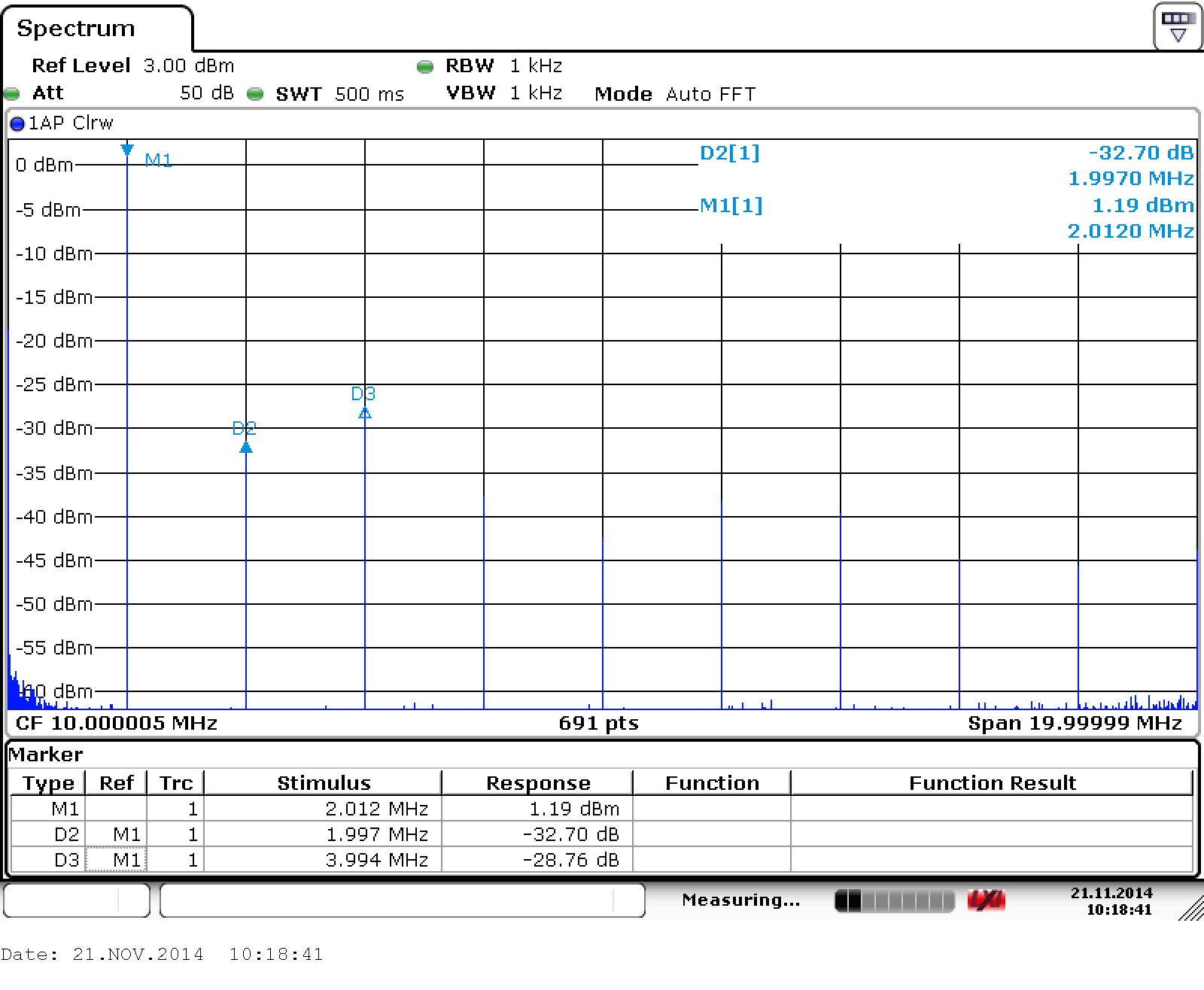
Task: Click the RBW 1 kHz value
Action: click(536, 65)
